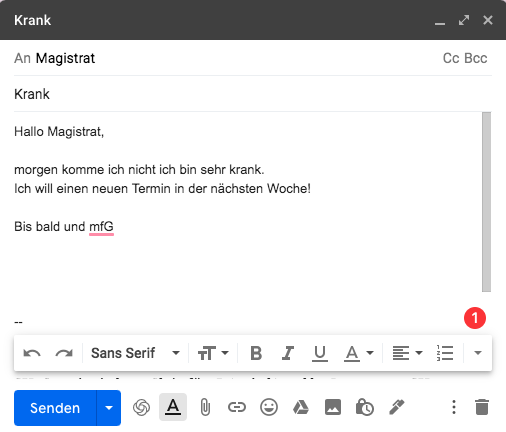The height and width of the screenshot is (432, 506).
Task: Open the three-dot more options menu
Action: (x=454, y=407)
